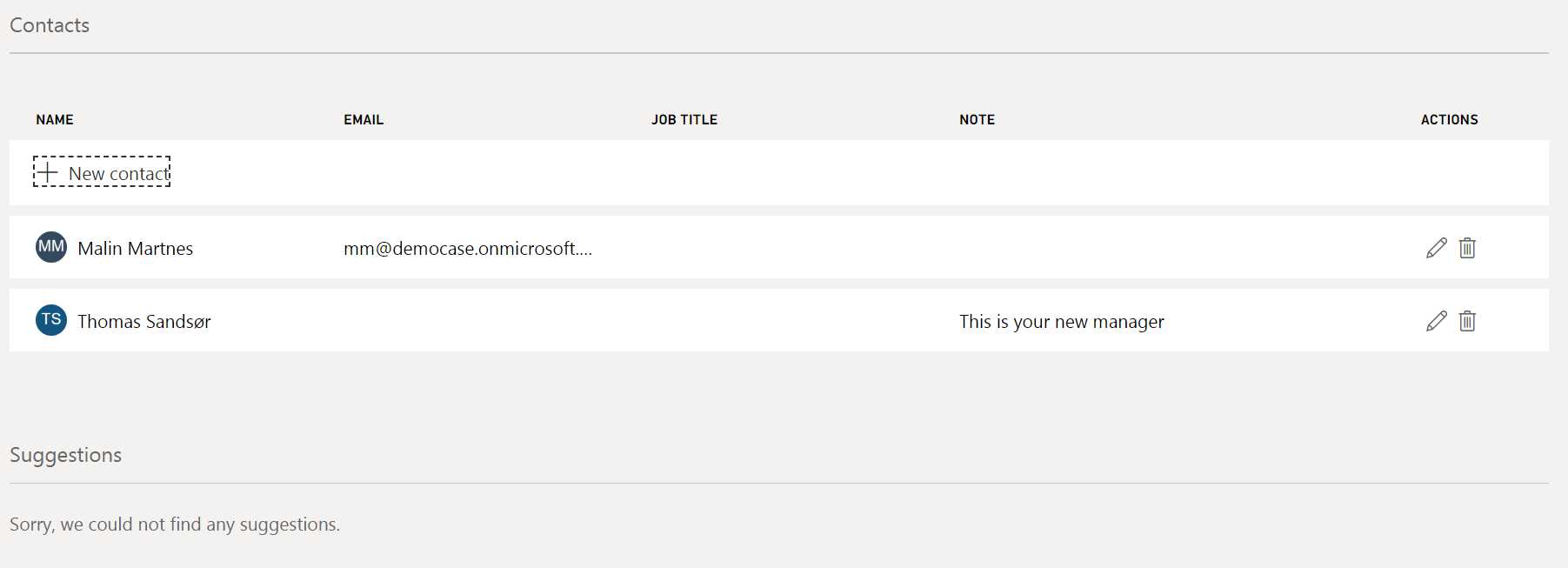The image size is (1568, 568).
Task: Click the NAME column header
Action: tap(55, 120)
